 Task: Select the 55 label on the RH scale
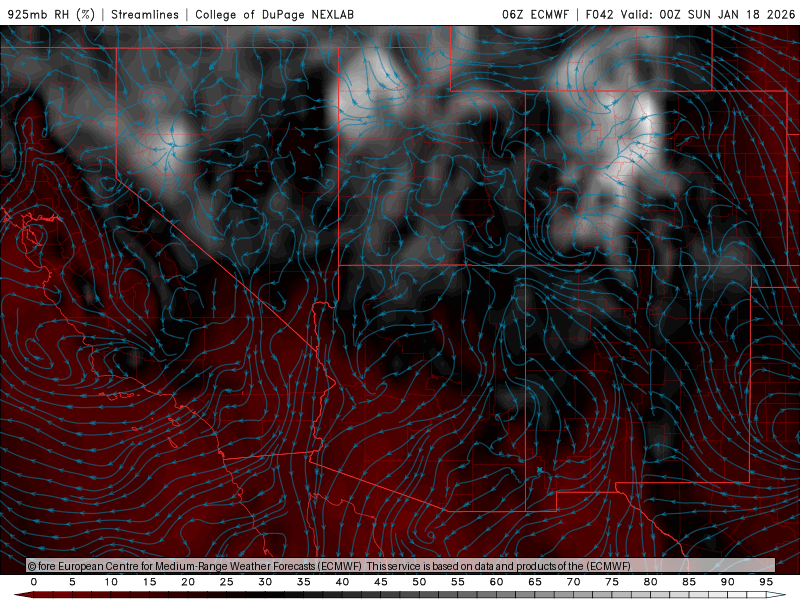[458, 582]
